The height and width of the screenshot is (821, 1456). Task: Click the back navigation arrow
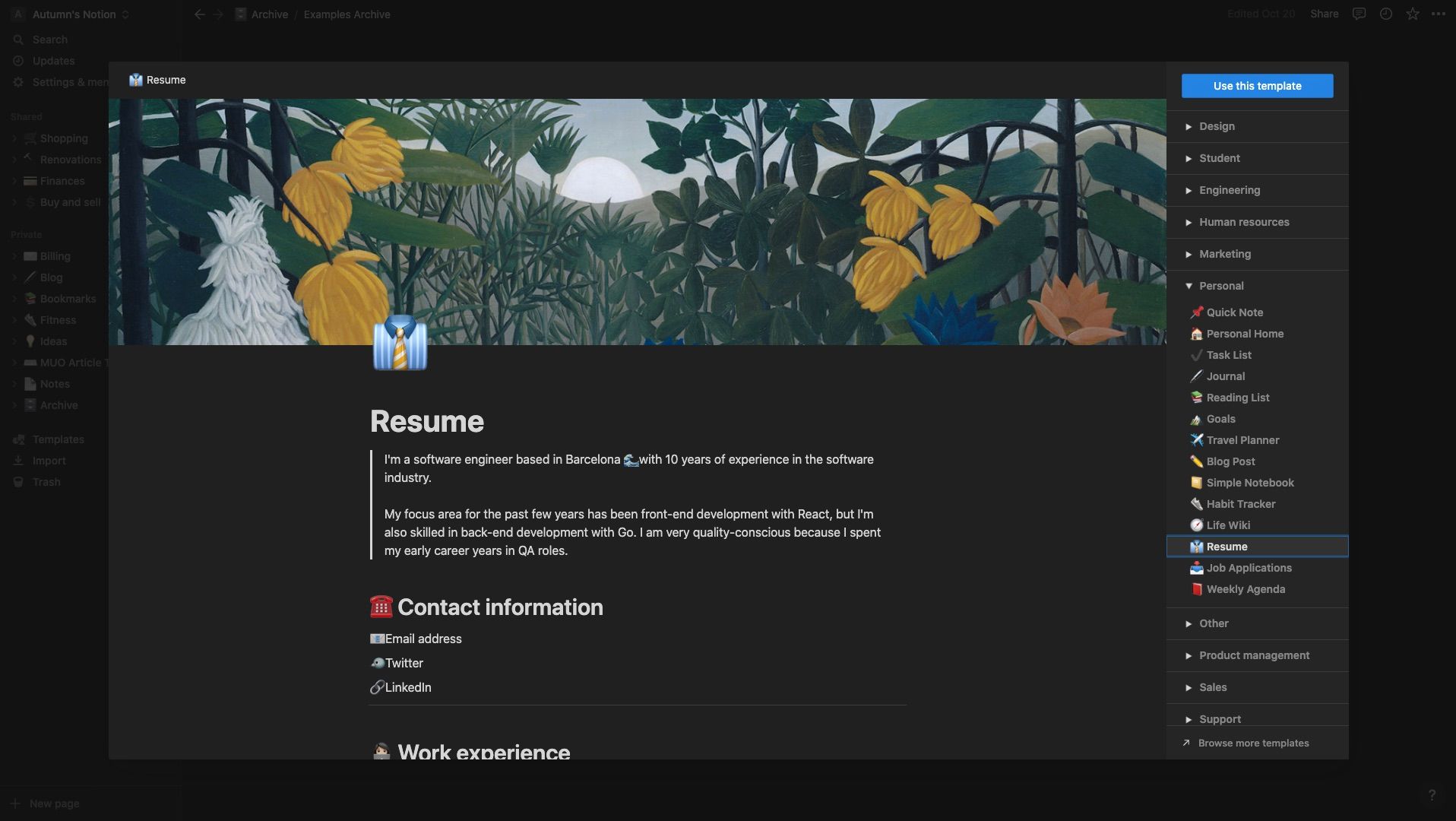click(199, 14)
